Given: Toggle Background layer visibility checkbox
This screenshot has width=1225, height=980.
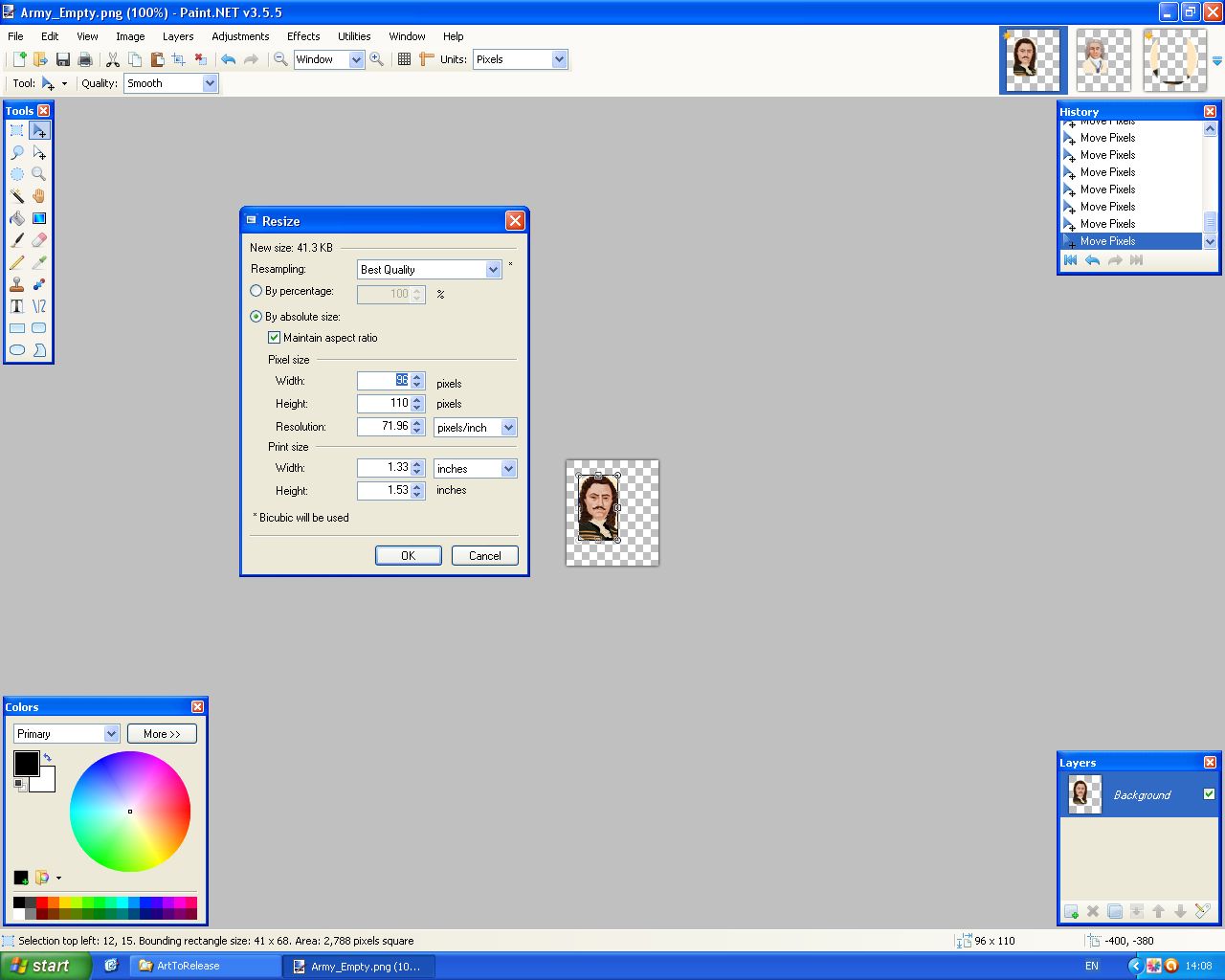Looking at the screenshot, I should (1209, 794).
